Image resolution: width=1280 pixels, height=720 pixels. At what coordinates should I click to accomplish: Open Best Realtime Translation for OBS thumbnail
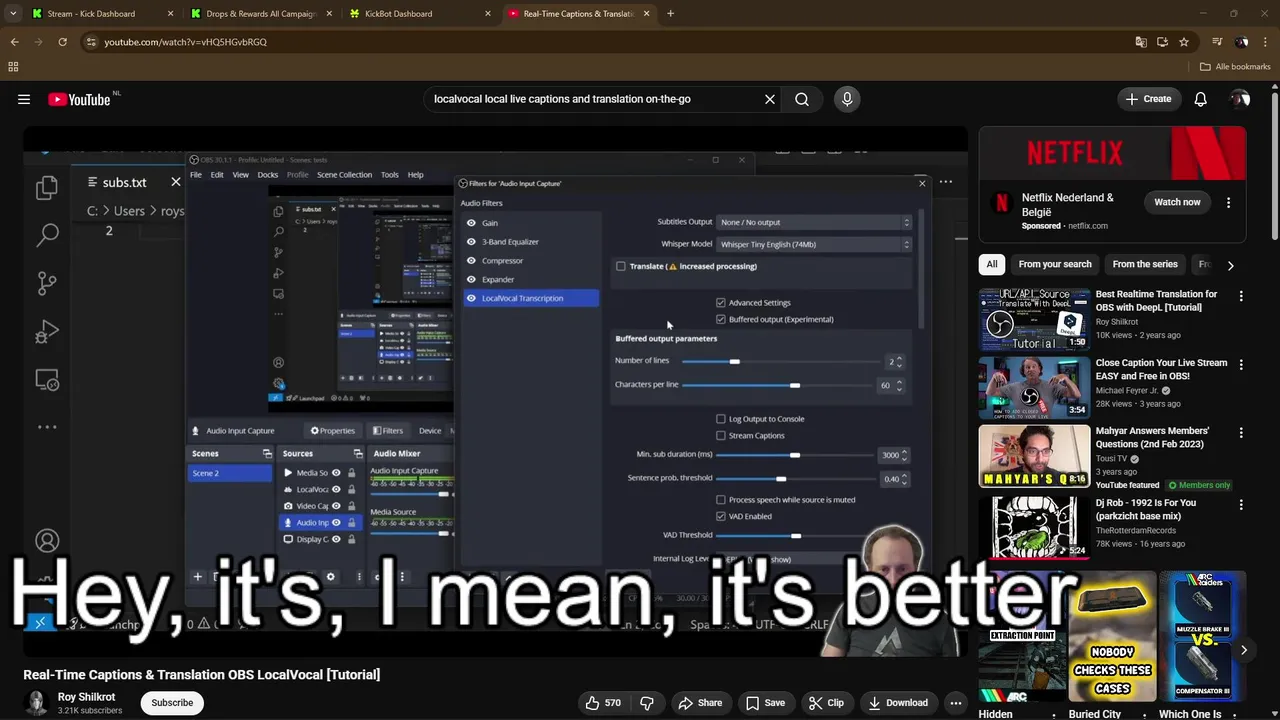1034,319
